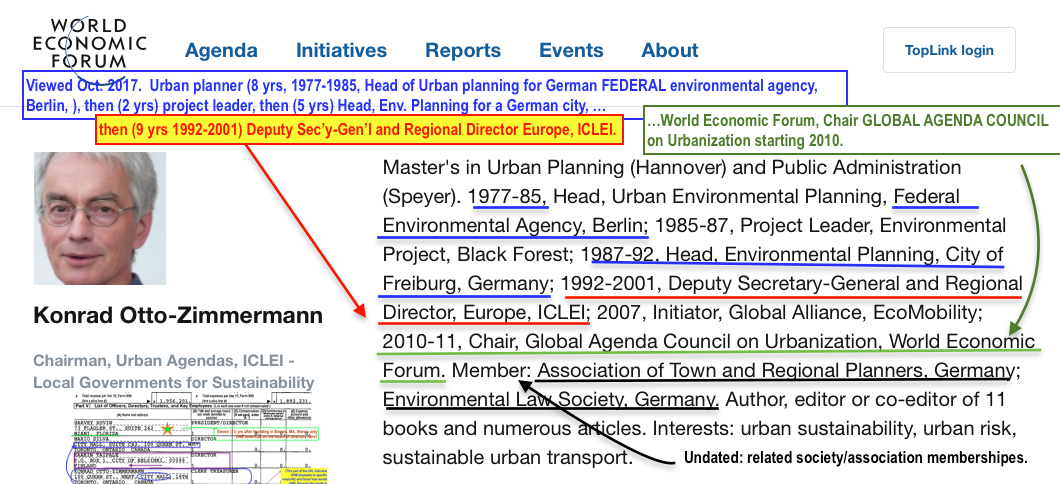Open the Agenda menu item

click(x=221, y=50)
